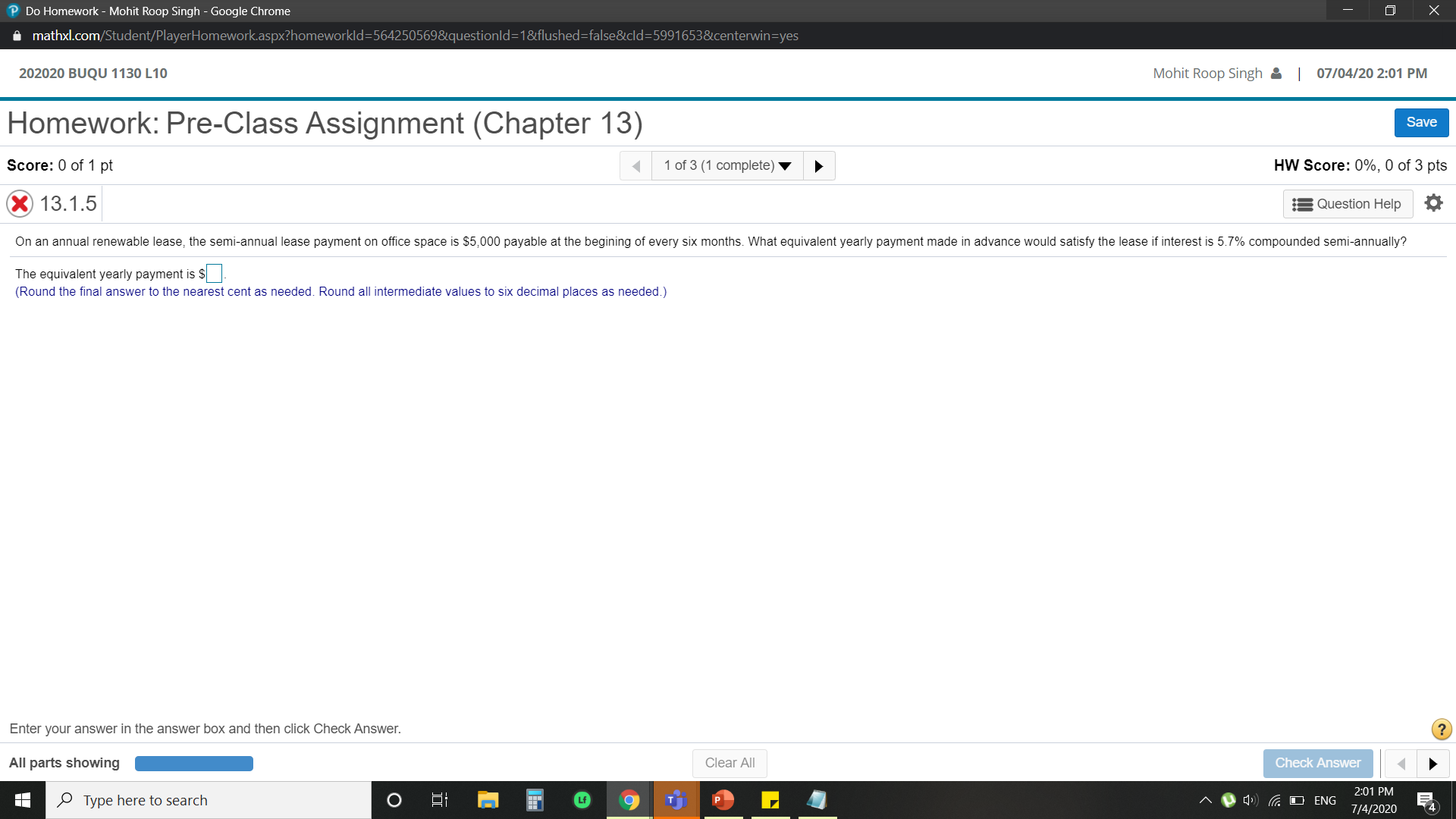Click the question mark help bubble
1456x819 pixels.
(x=1440, y=729)
